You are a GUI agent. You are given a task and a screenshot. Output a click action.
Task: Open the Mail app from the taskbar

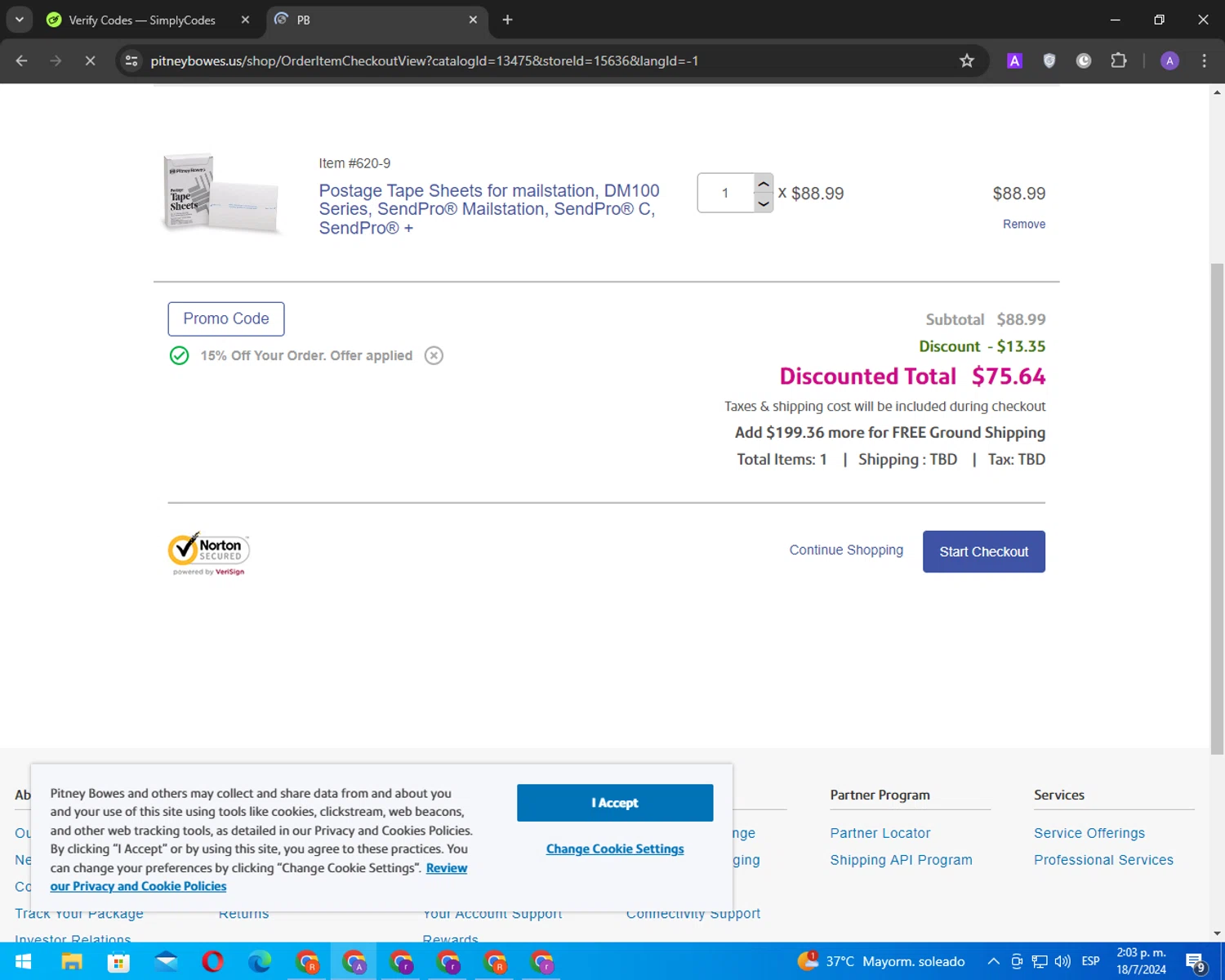[x=166, y=961]
